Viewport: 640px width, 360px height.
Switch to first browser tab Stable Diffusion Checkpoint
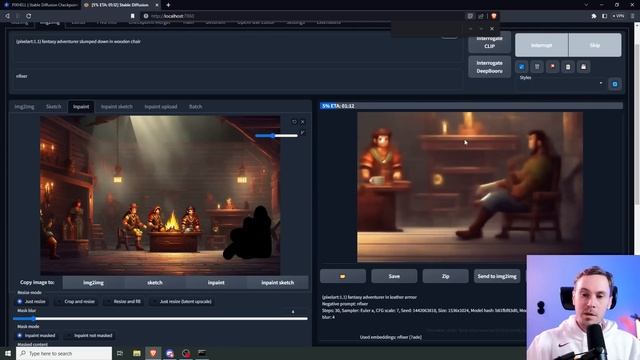[x=41, y=5]
